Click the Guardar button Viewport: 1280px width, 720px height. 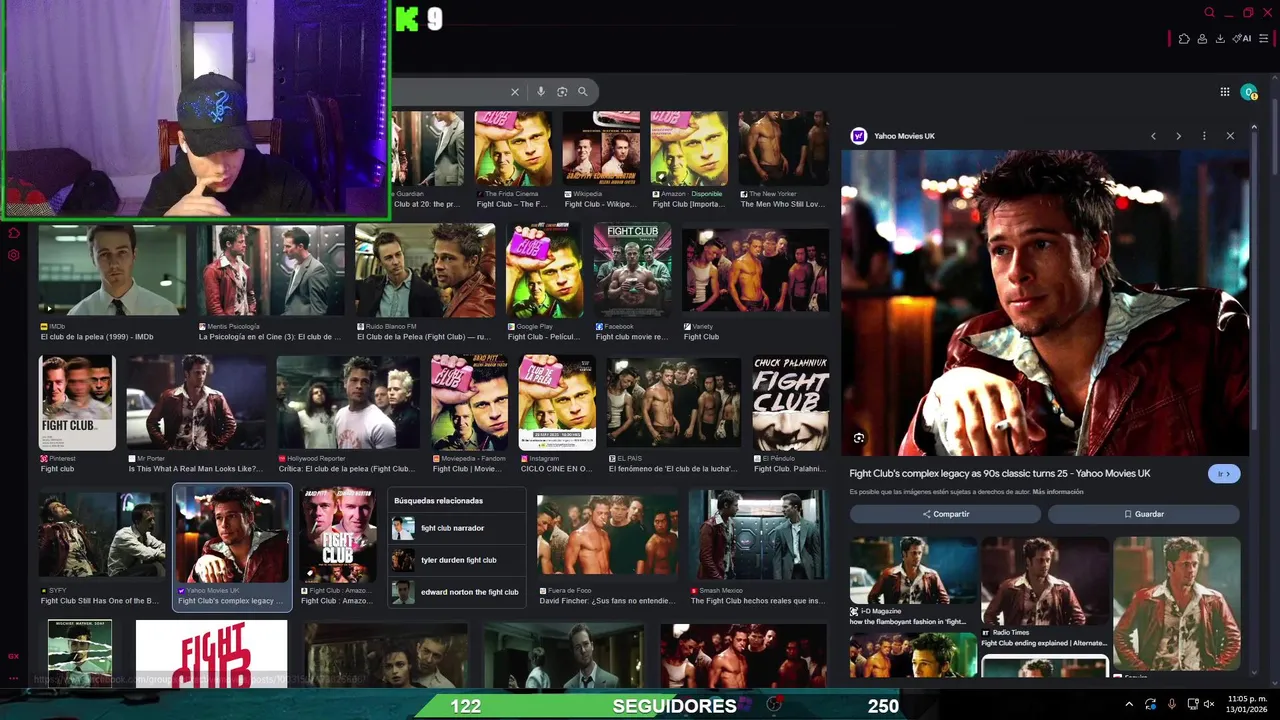click(x=1144, y=514)
